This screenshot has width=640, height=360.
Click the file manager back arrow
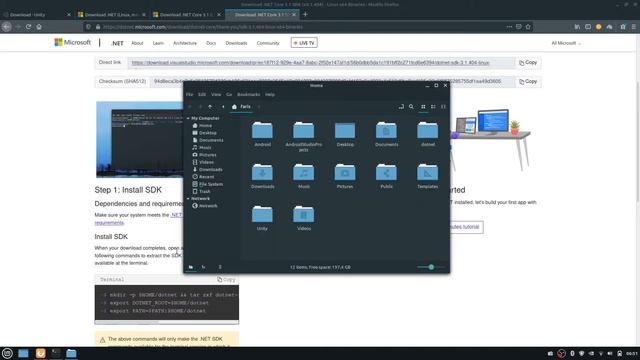point(190,107)
